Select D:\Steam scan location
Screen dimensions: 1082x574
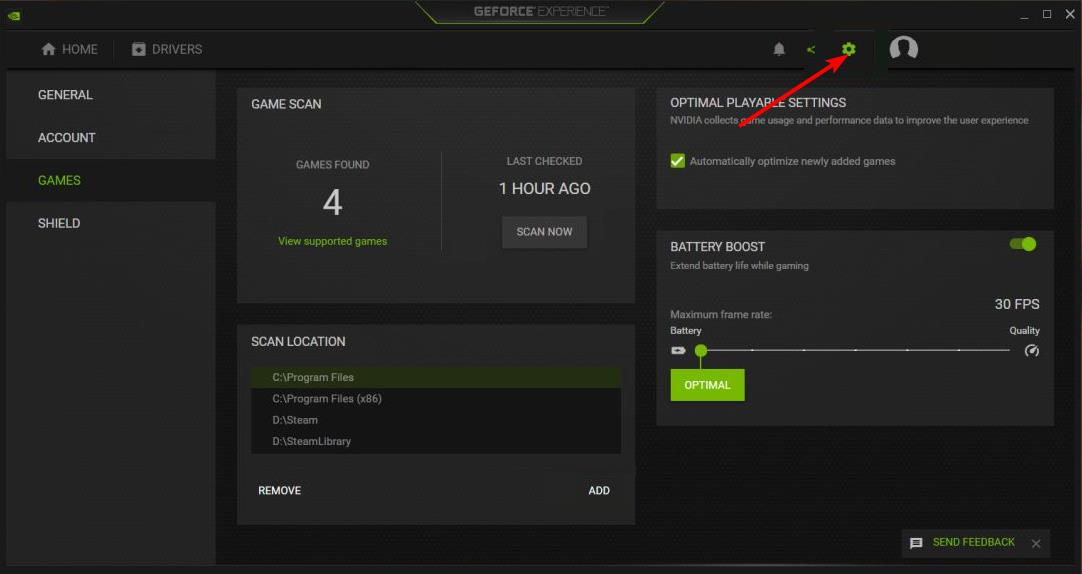pos(436,419)
